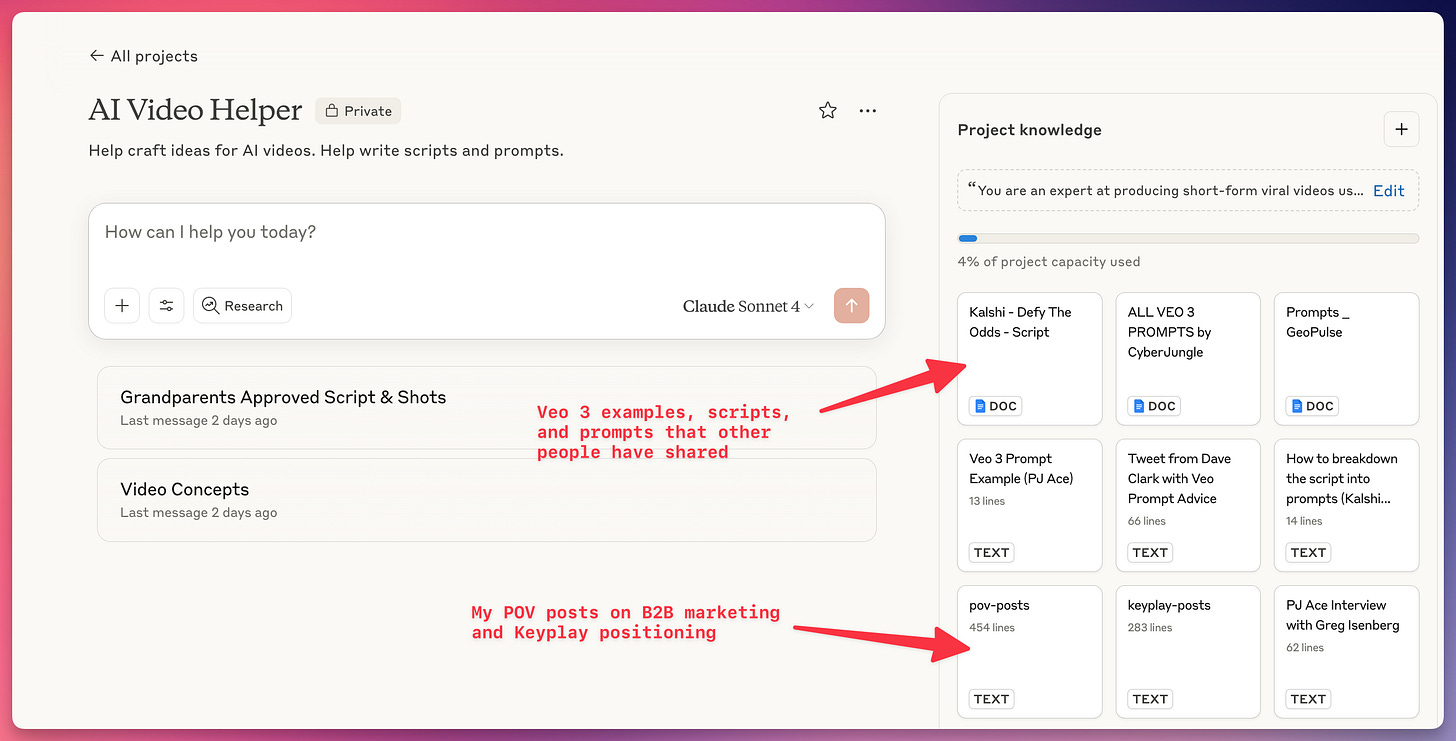Send the message with the arrow button
The image size is (1456, 741).
[852, 306]
